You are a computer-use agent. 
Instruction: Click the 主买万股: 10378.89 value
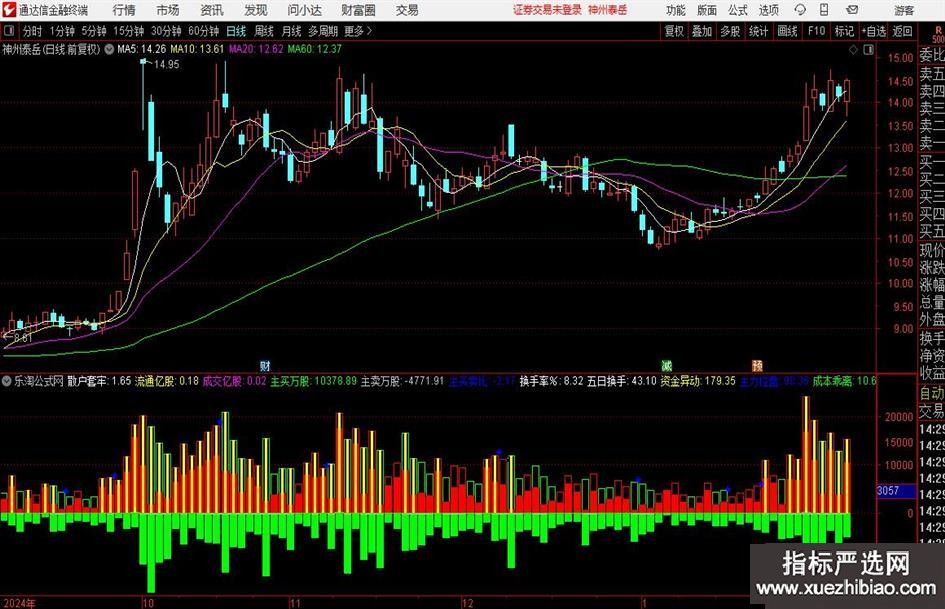point(313,381)
